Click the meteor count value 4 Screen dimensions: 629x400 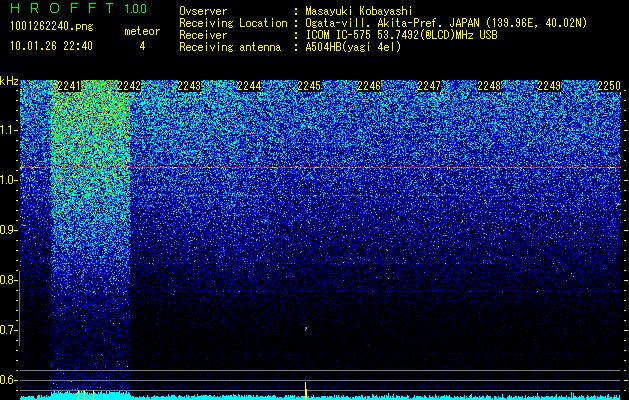click(x=142, y=46)
